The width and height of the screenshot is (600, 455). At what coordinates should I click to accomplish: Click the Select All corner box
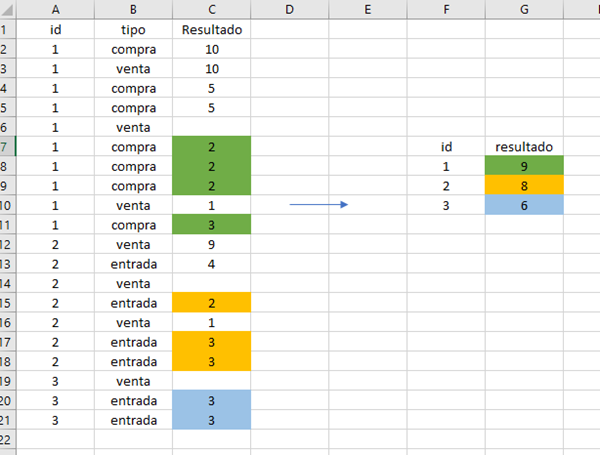click(6, 10)
